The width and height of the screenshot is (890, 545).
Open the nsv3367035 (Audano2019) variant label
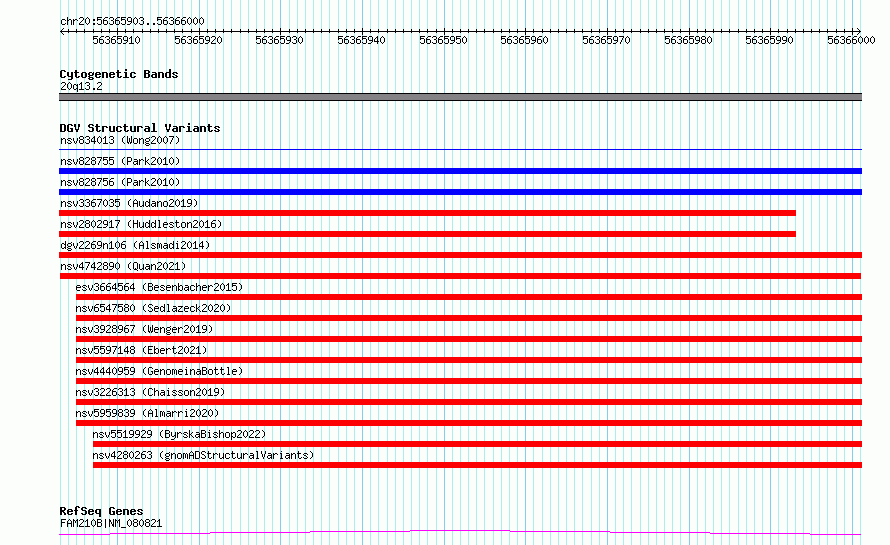(129, 203)
